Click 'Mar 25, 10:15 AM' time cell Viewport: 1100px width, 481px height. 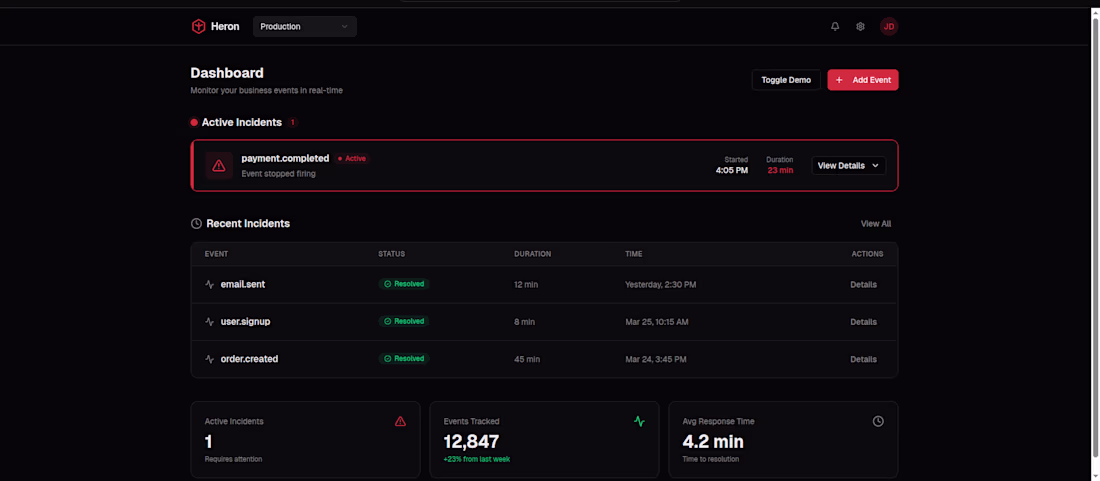(x=657, y=322)
